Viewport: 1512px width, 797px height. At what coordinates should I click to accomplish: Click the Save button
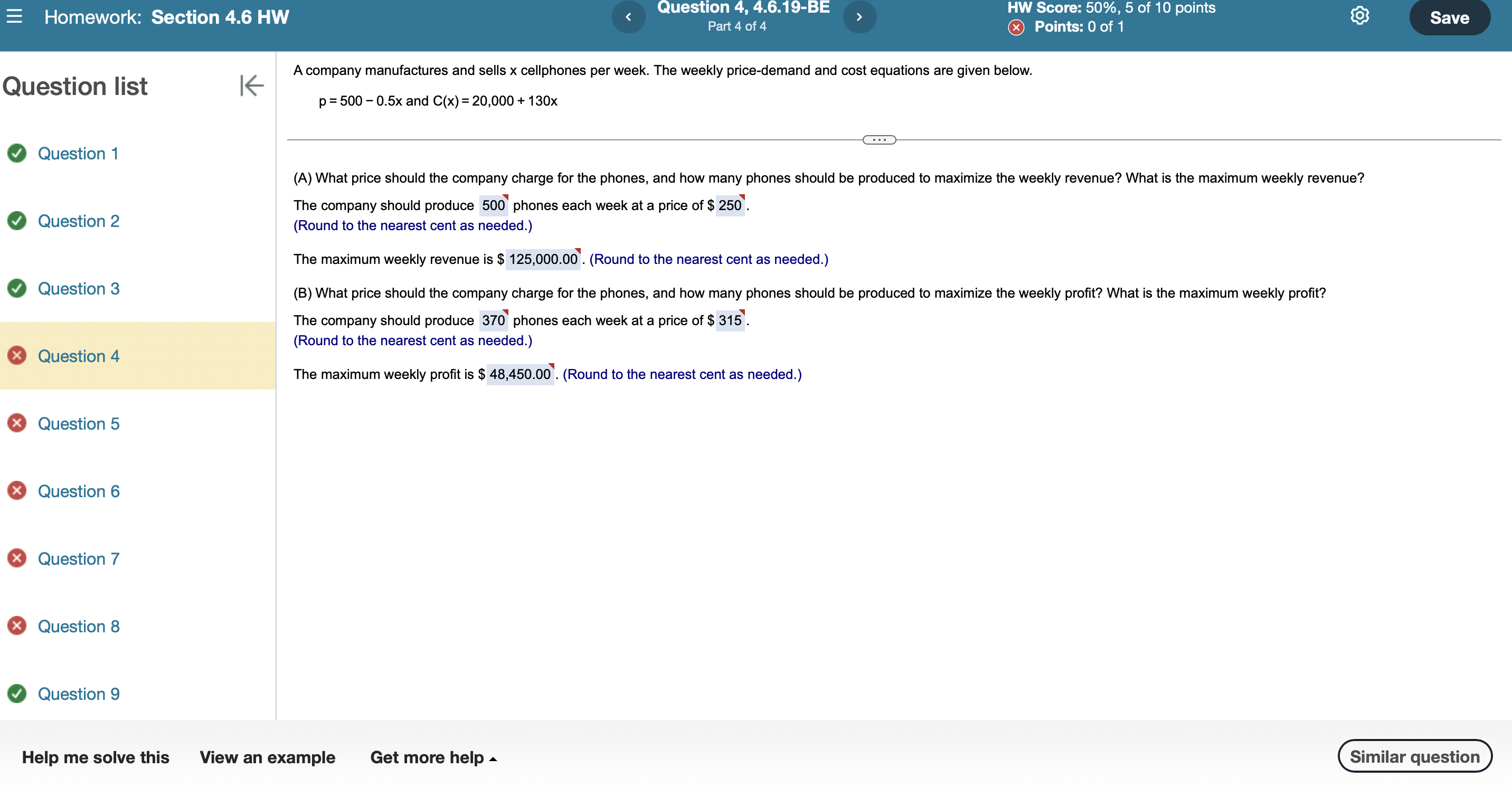pos(1449,17)
